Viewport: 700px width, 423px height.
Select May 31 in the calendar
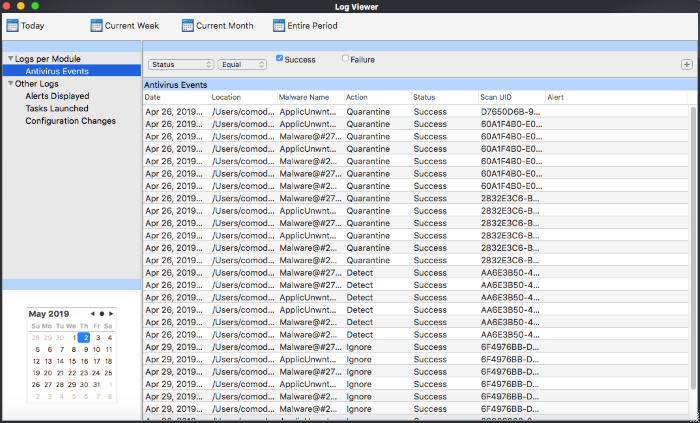pyautogui.click(x=96, y=385)
